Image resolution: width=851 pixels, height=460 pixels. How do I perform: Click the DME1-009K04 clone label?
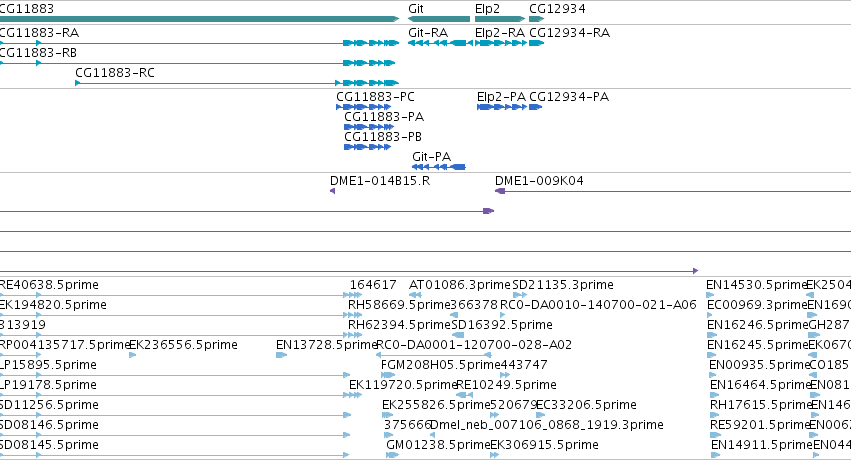tap(539, 181)
